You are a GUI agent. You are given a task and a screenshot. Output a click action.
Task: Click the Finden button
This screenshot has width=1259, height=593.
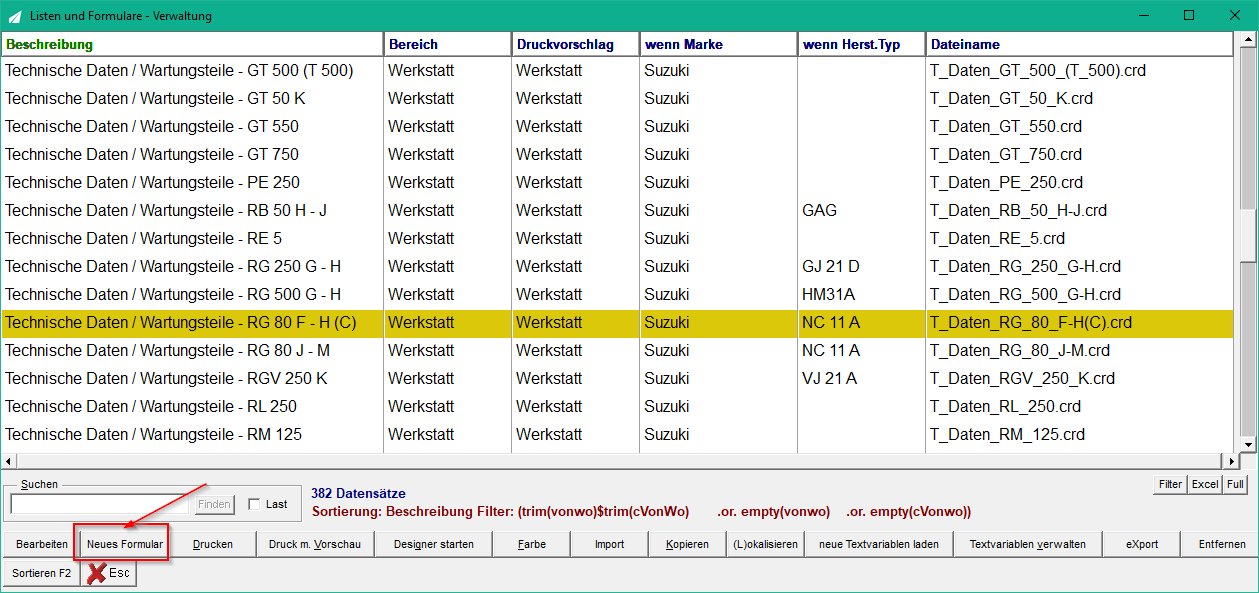tap(214, 504)
